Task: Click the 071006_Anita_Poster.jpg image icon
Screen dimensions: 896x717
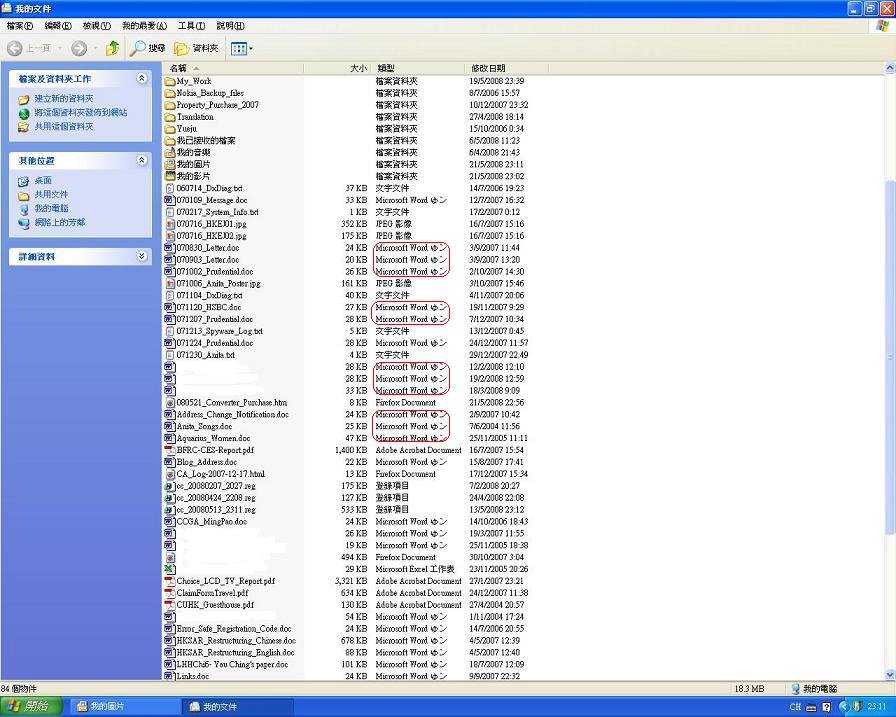Action: pyautogui.click(x=170, y=283)
